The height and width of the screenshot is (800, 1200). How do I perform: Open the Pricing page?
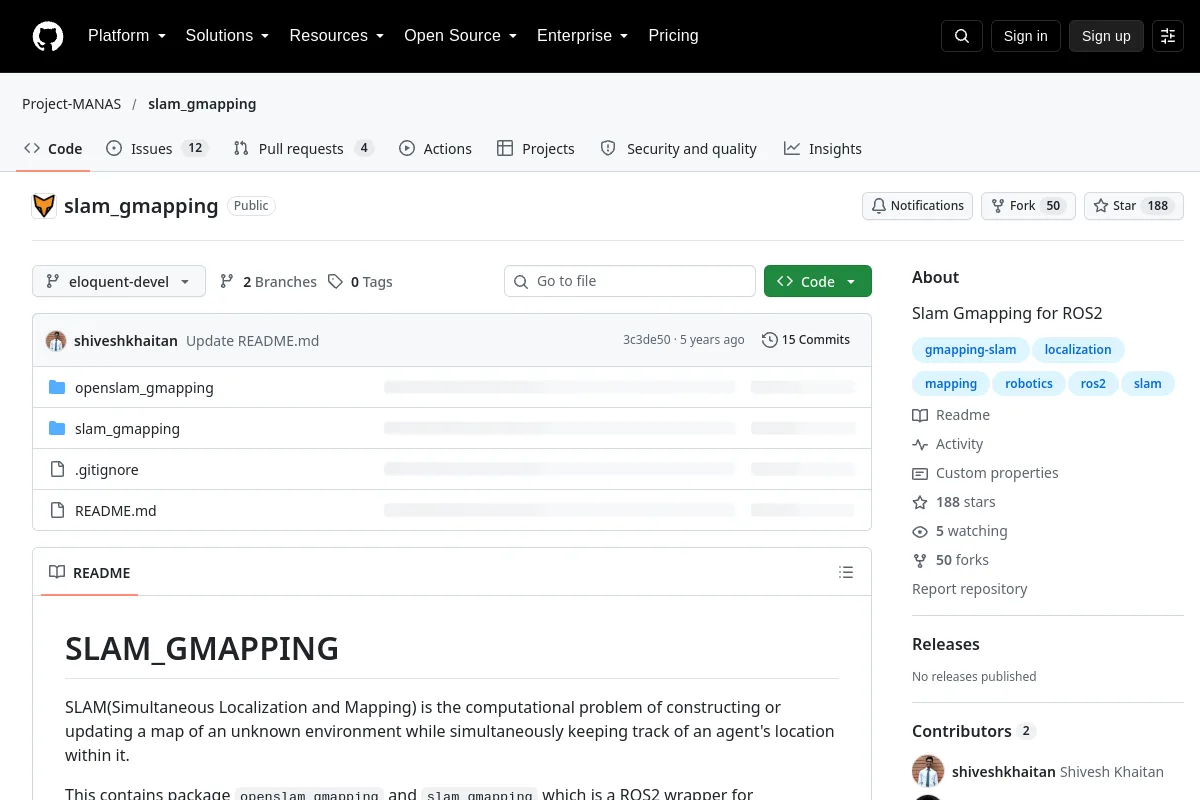point(673,36)
